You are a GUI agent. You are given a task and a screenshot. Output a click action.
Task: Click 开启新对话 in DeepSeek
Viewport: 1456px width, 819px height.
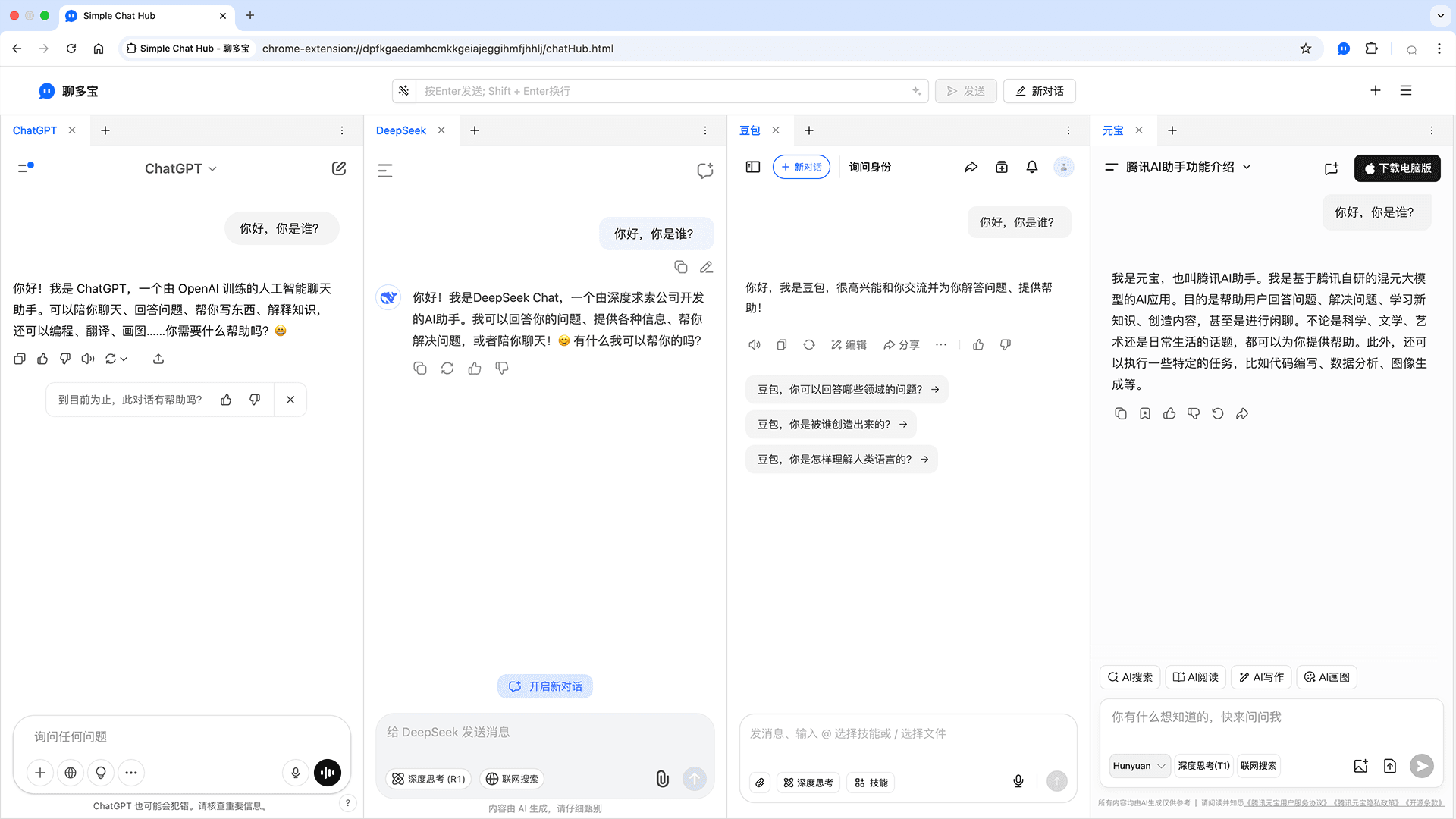pyautogui.click(x=545, y=686)
